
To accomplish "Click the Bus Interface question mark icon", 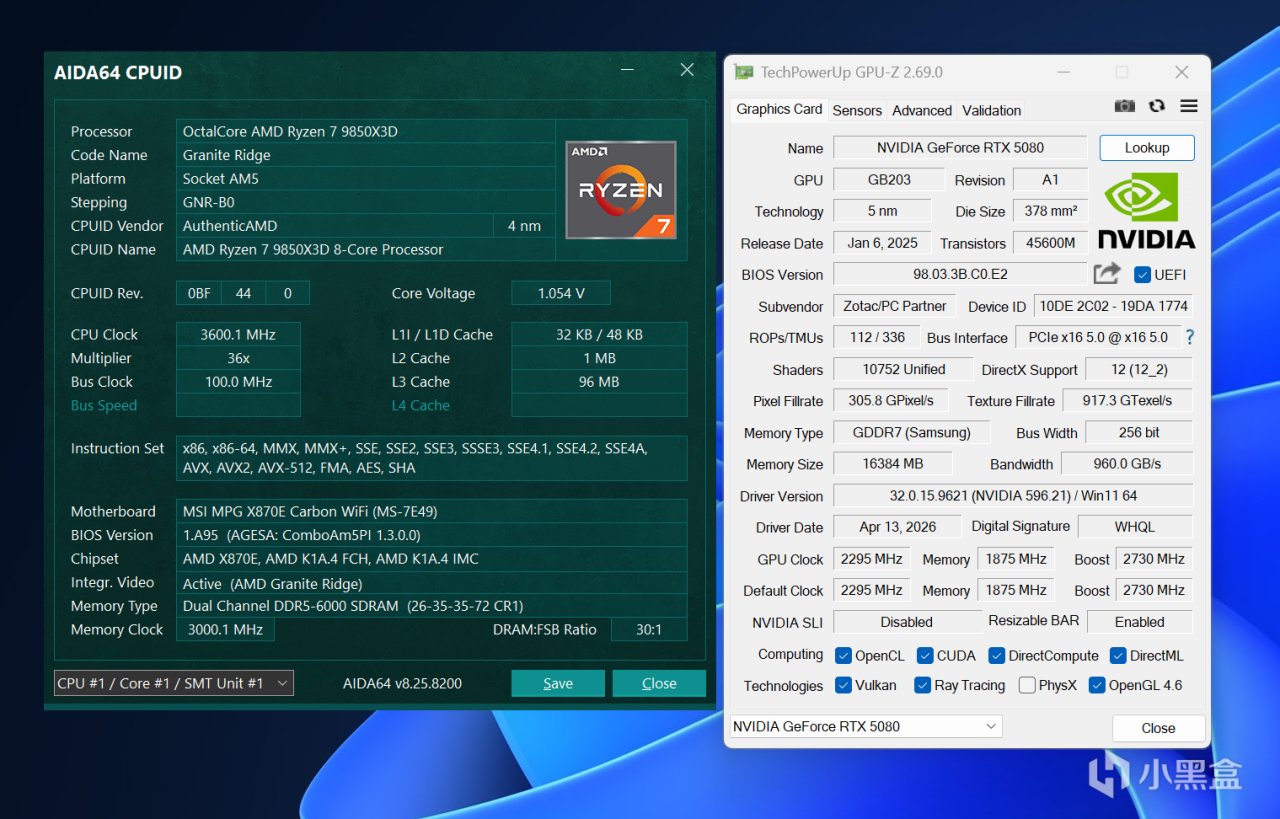I will [1190, 338].
